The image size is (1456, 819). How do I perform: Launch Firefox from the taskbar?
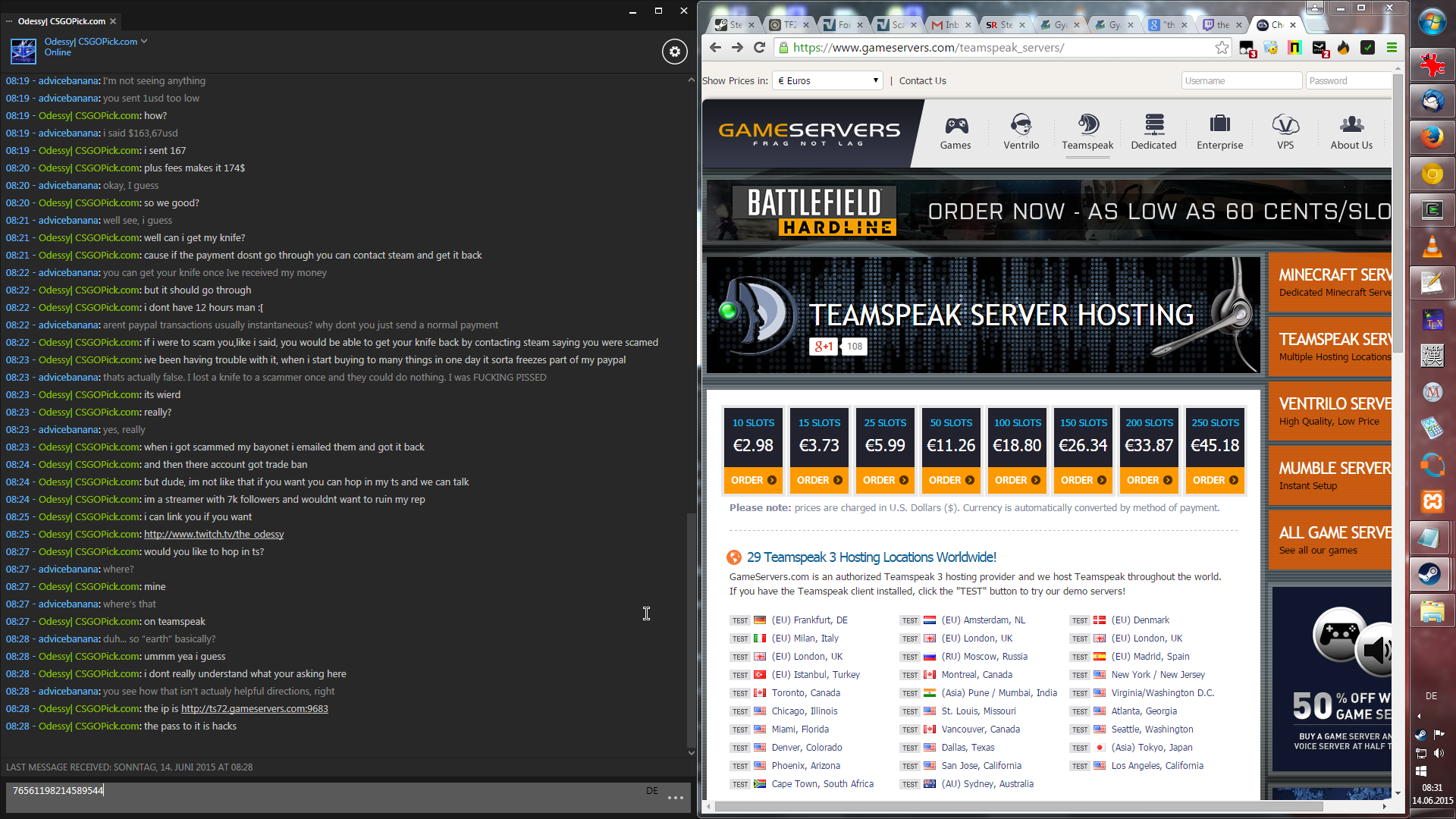[1432, 137]
